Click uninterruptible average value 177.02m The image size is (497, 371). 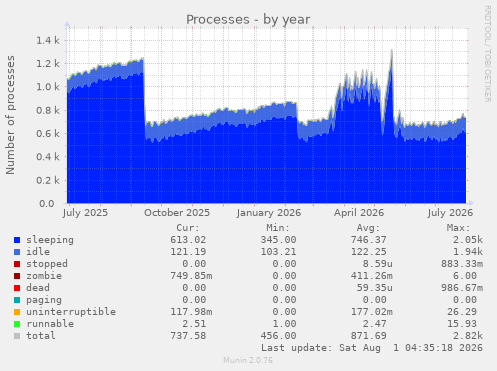pos(371,312)
